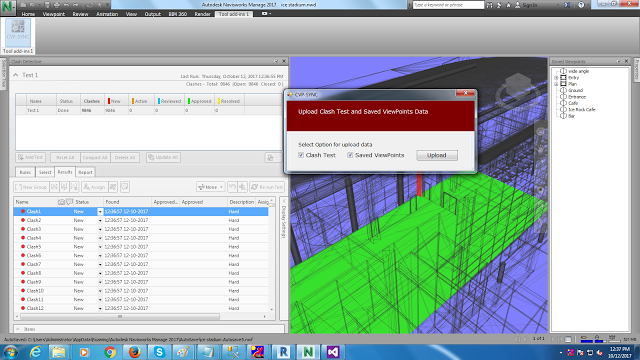Click the Add Test button
This screenshot has height=360, width=640.
pos(31,158)
